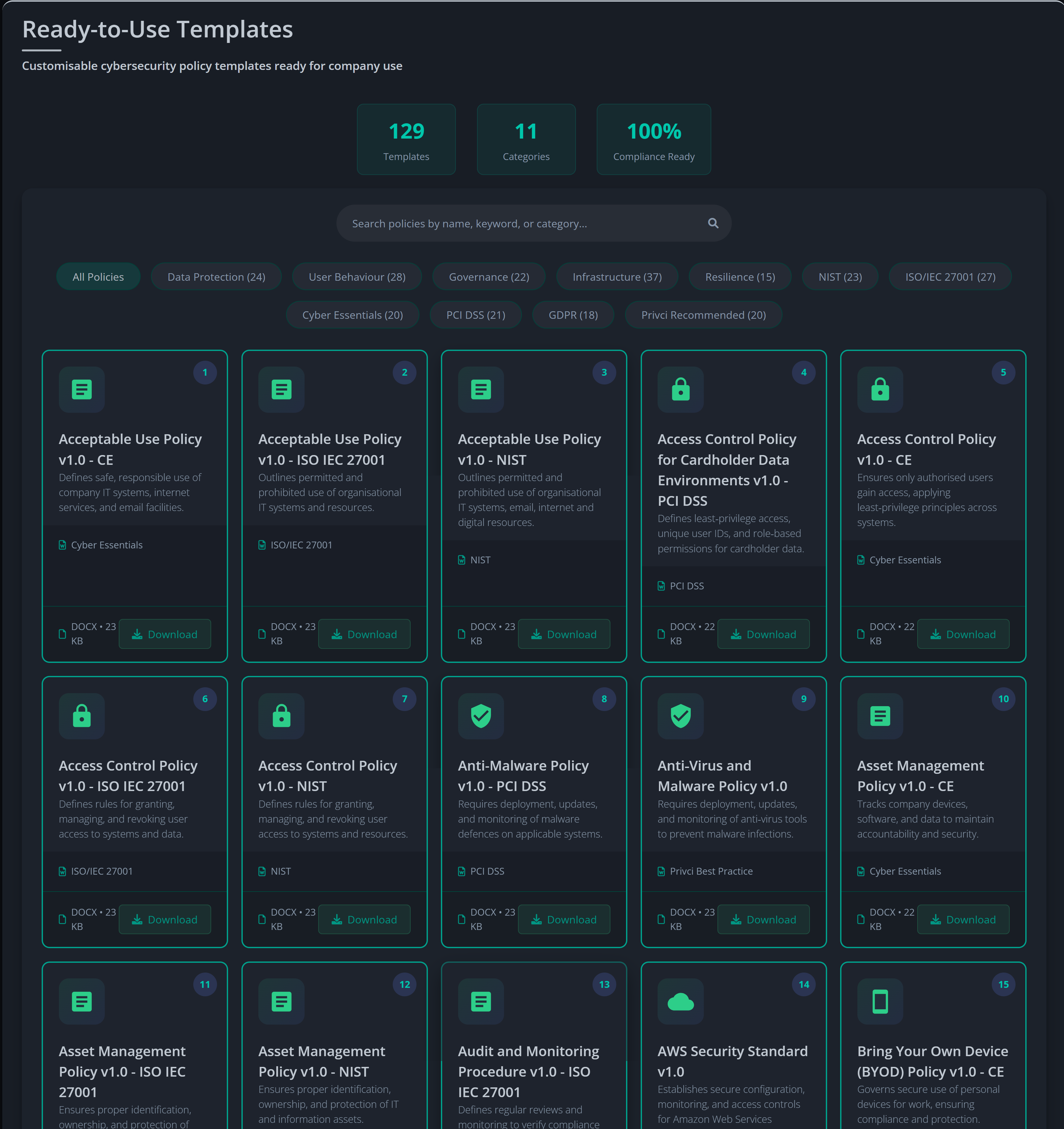Click the Word file icon beside Cyber Essentials tag
Image resolution: width=1064 pixels, height=1129 pixels.
[x=62, y=544]
